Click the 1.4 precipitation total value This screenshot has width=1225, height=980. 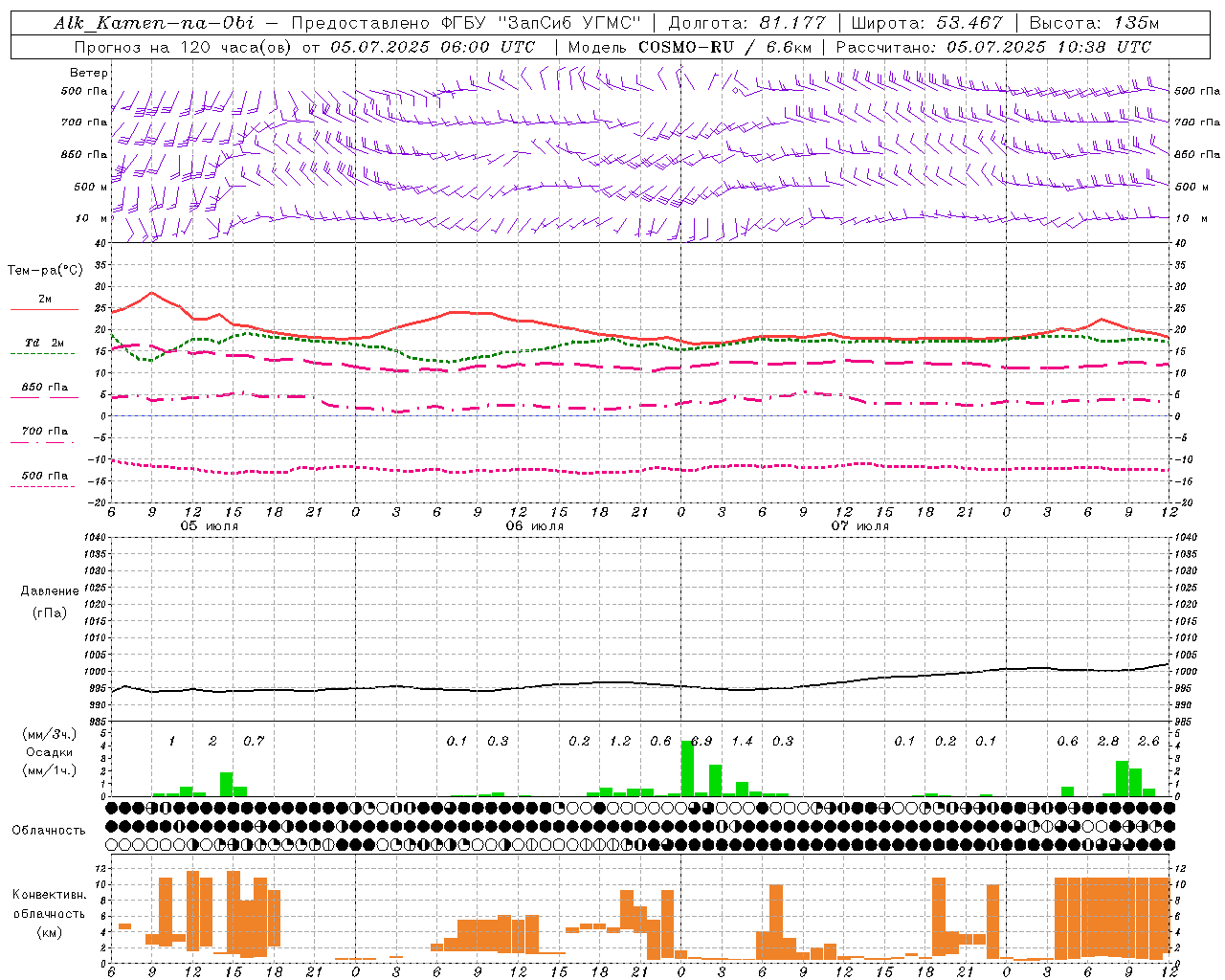pos(742,742)
